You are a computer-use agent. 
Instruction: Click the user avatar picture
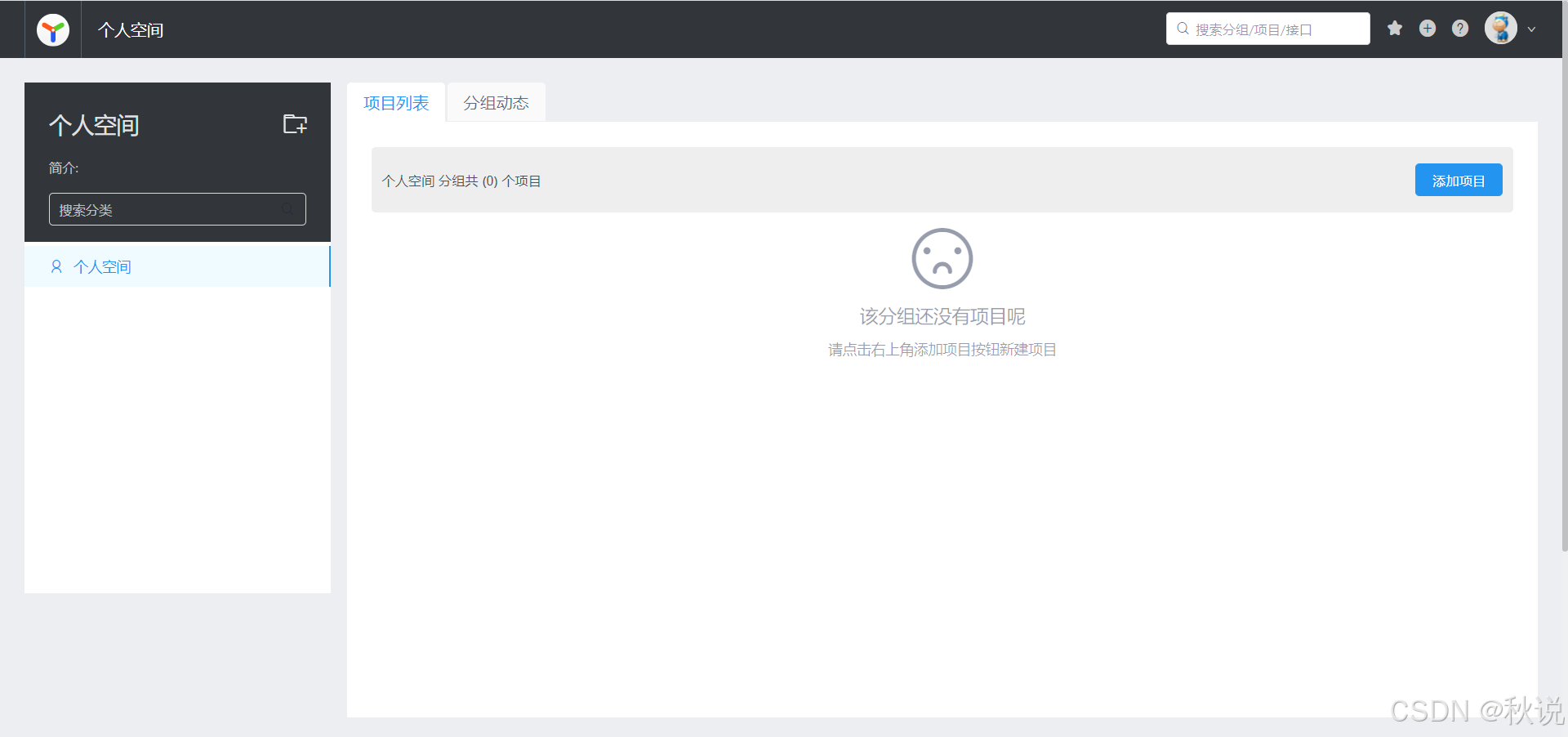coord(1501,29)
